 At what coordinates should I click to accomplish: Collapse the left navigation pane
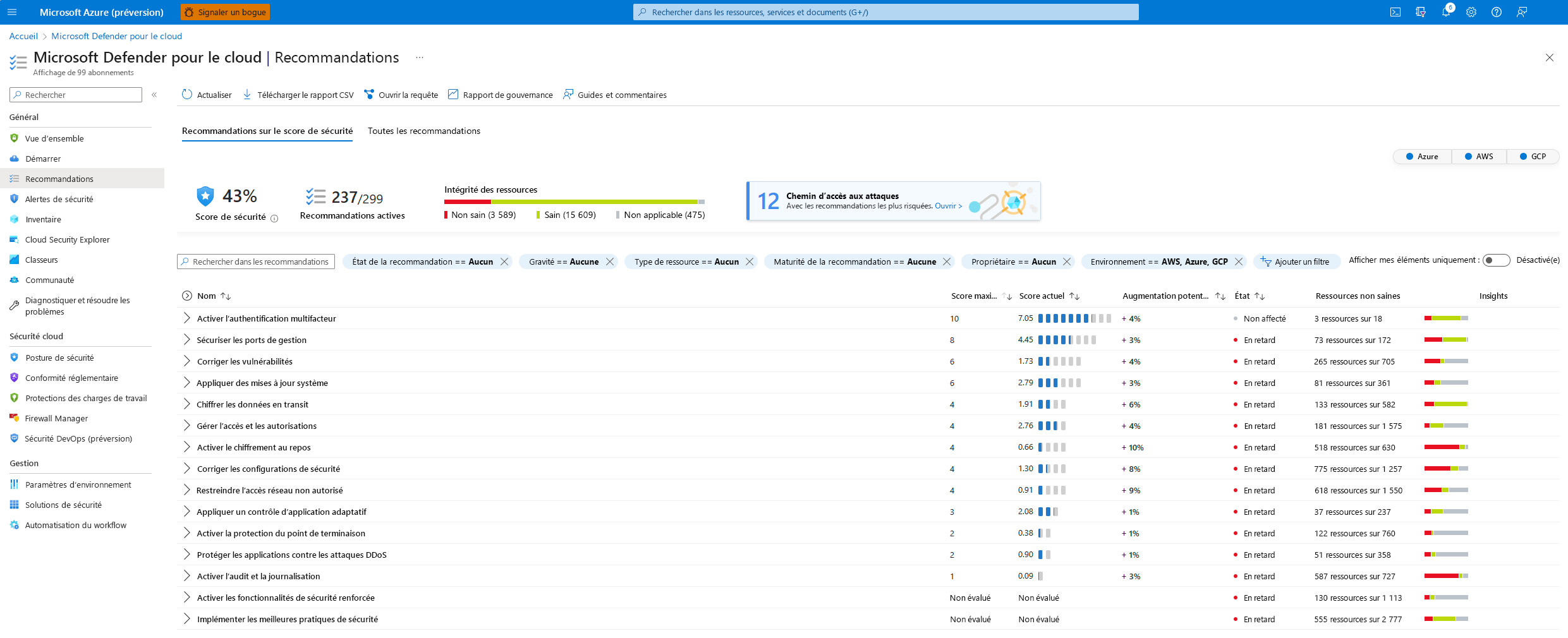[154, 95]
